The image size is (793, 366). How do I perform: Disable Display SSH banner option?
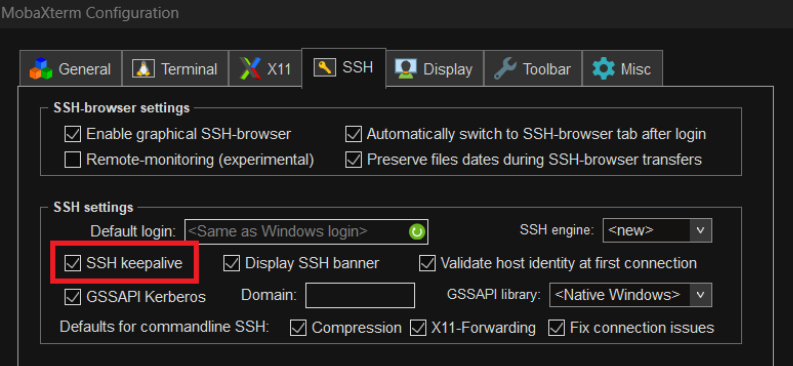[x=232, y=263]
